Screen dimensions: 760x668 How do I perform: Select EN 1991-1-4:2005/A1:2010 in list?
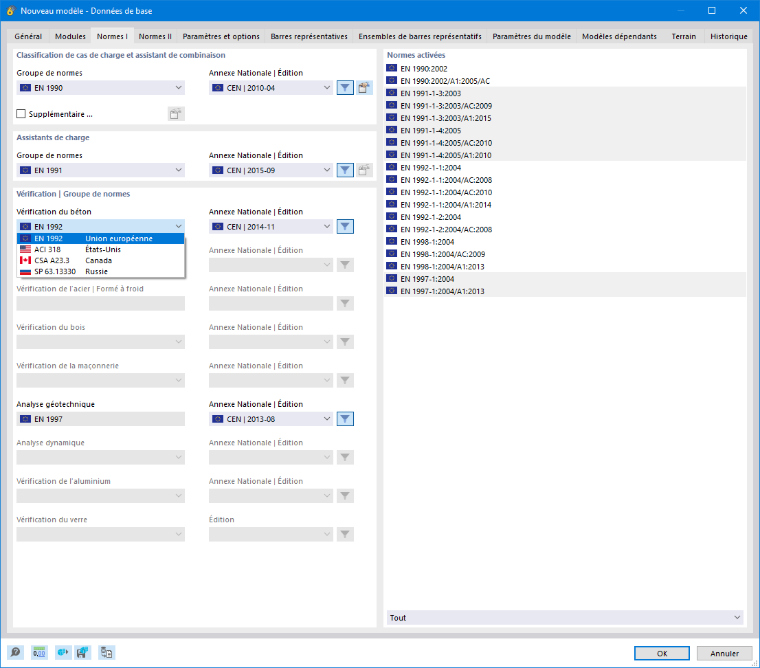(x=565, y=155)
